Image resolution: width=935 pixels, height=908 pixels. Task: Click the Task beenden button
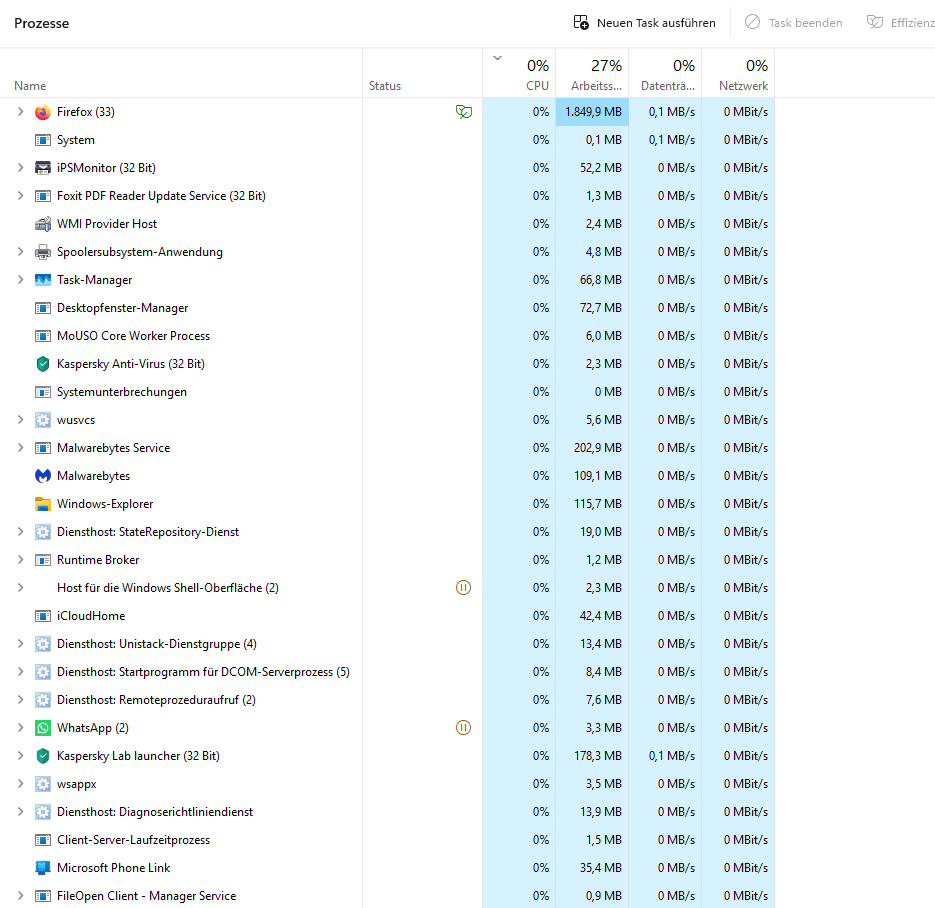pos(794,23)
